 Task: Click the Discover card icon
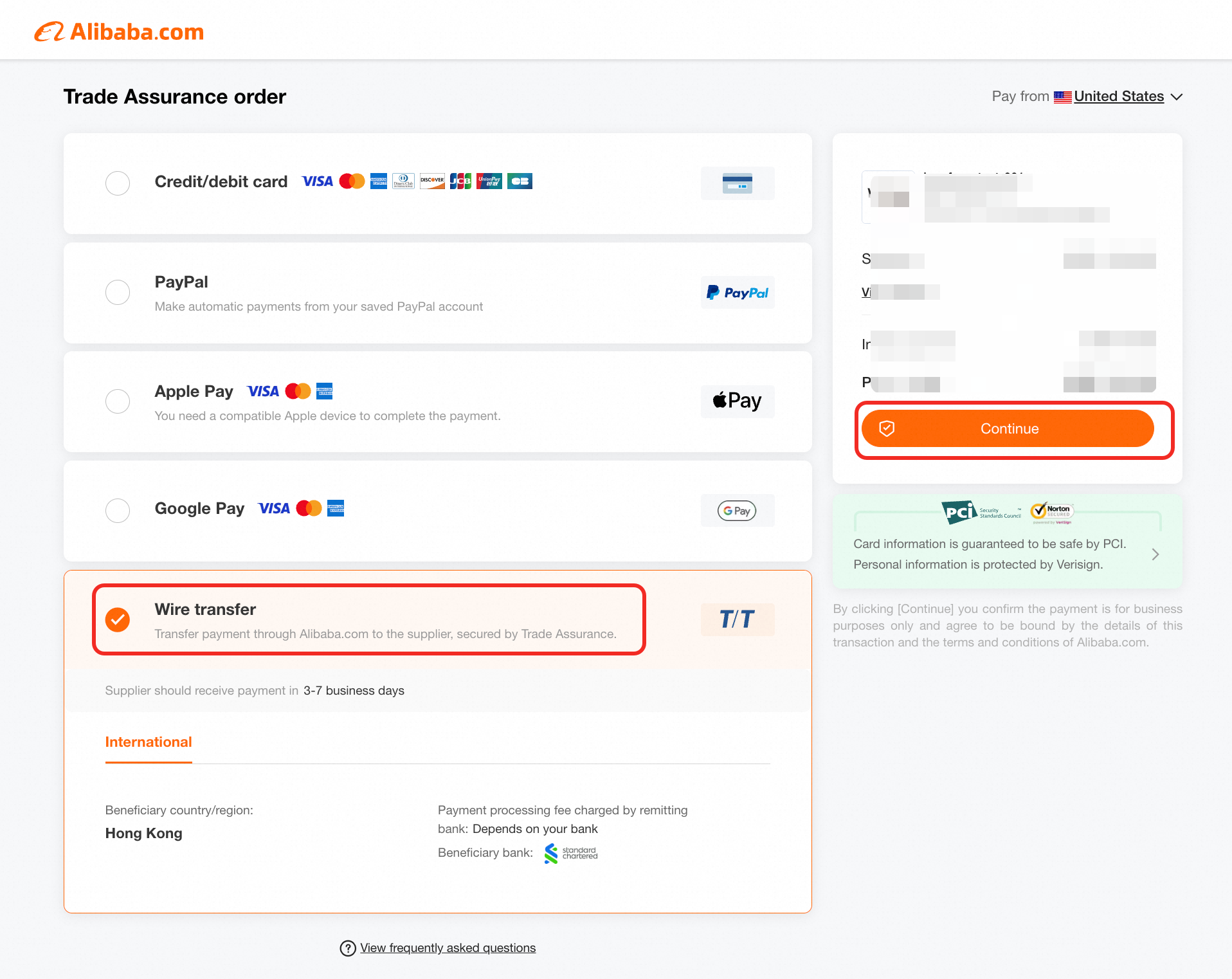coord(432,181)
